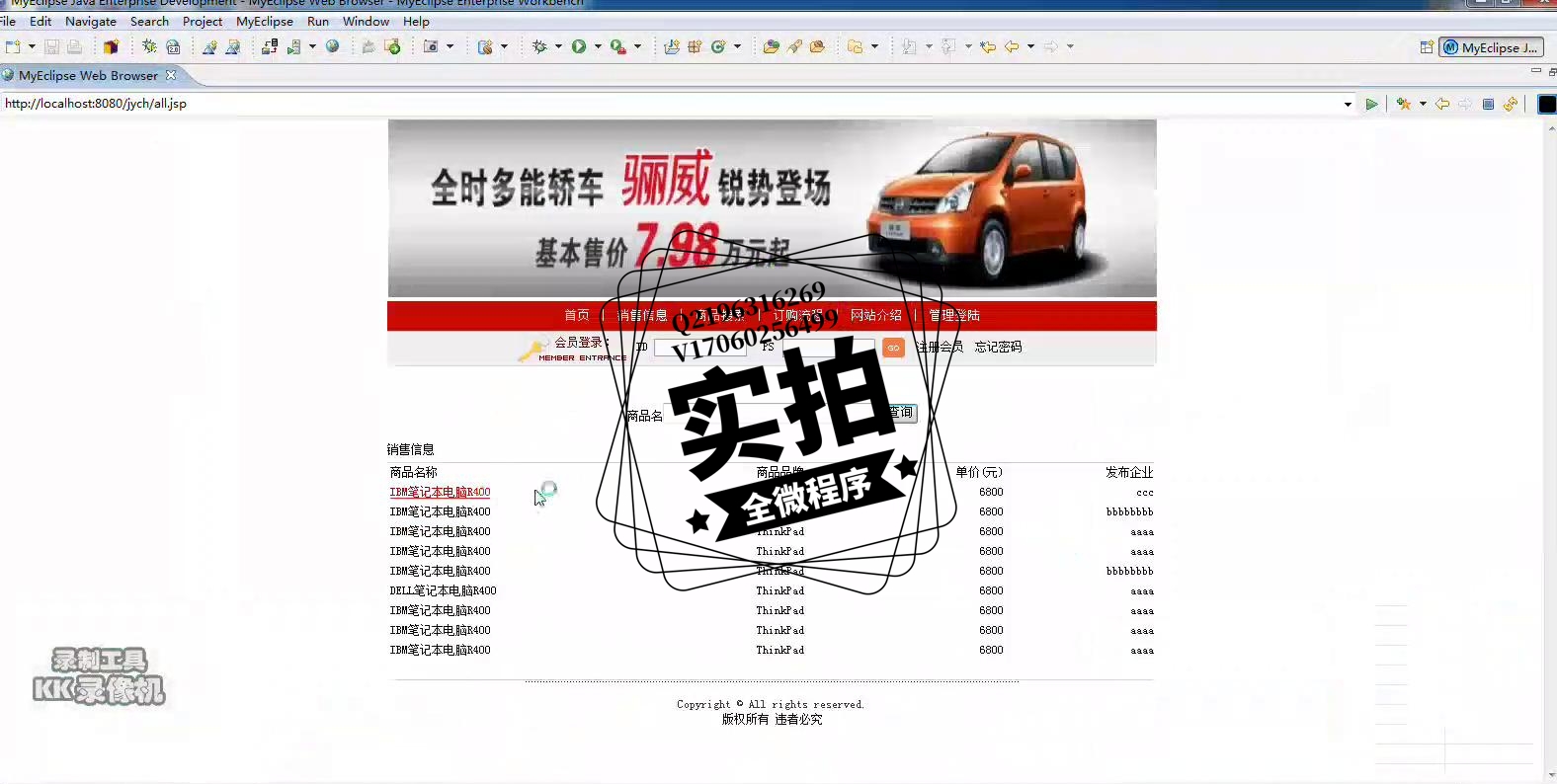Open the run server dropdown arrow
1557x784 pixels.
click(x=312, y=46)
